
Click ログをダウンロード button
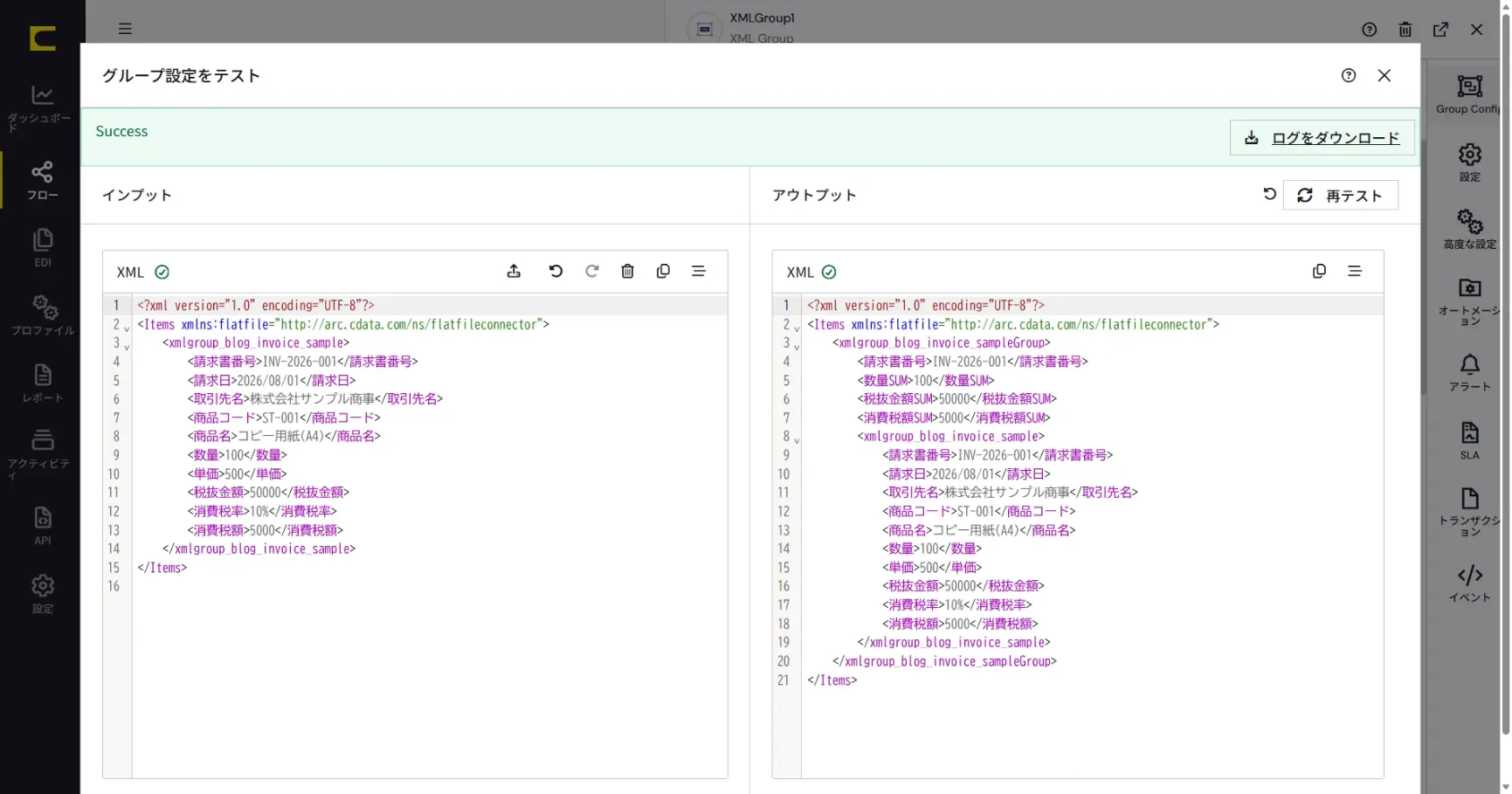tap(1322, 138)
